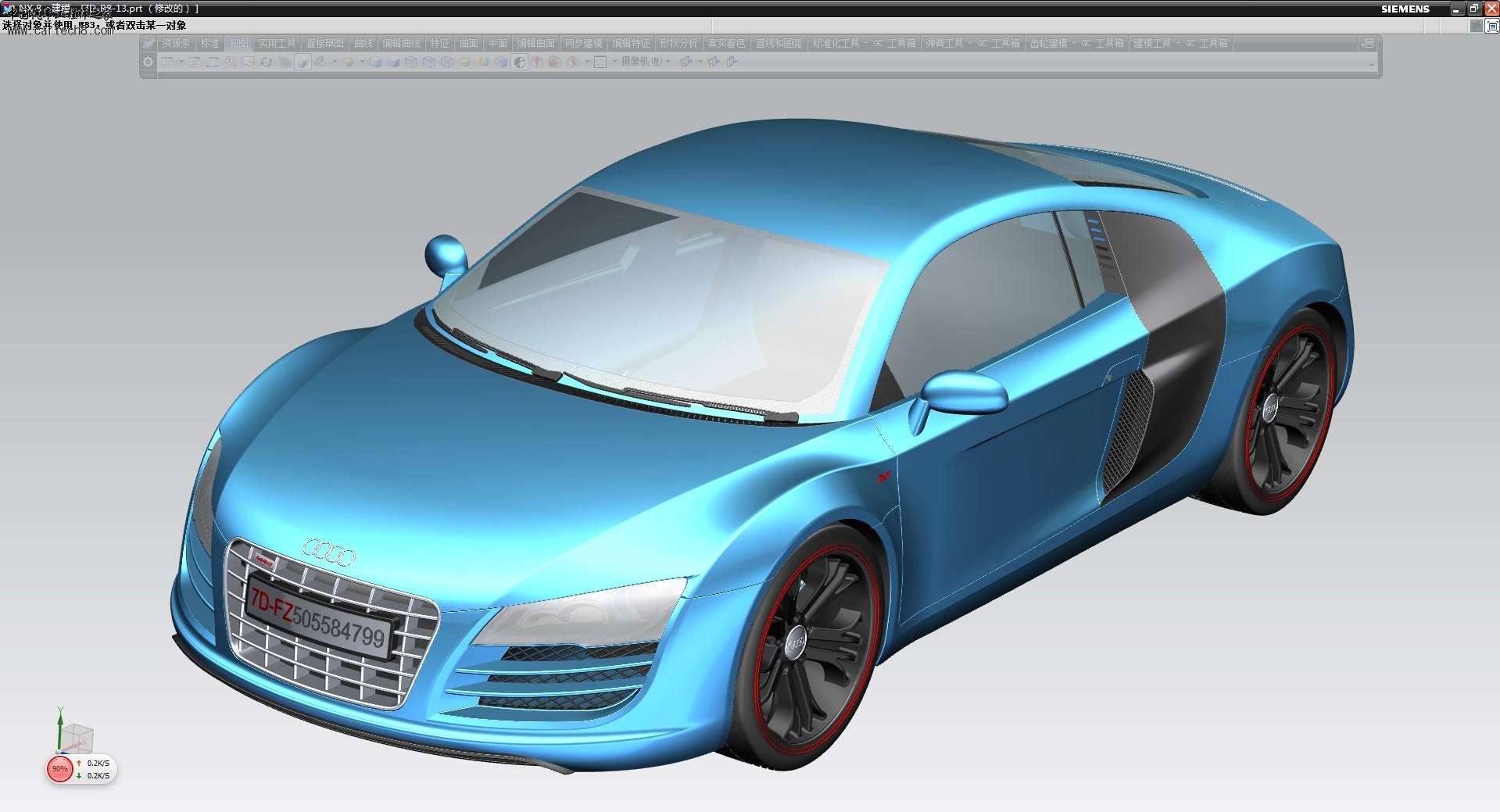1500x812 pixels.
Task: Select the 形状分析 tab
Action: click(678, 44)
